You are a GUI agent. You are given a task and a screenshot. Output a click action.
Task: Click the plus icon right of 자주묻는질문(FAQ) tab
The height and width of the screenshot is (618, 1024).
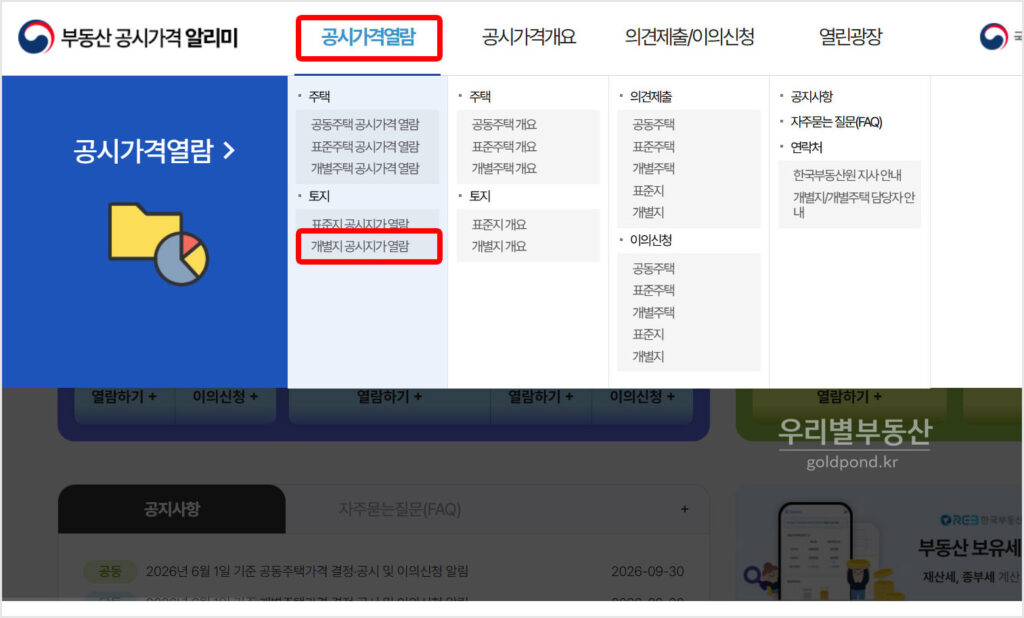[x=684, y=509]
